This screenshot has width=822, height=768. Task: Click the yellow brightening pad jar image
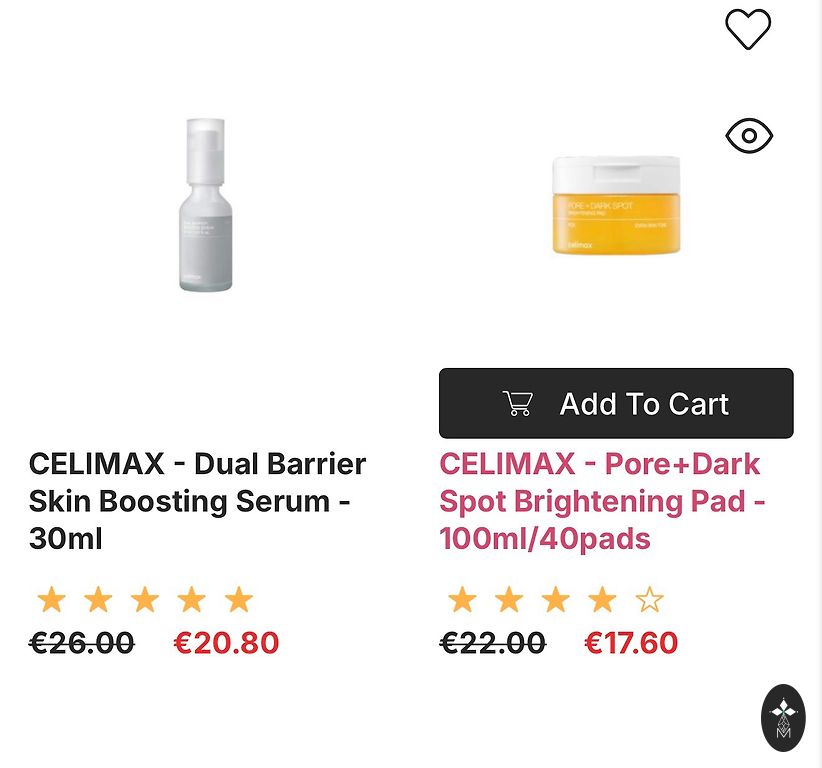click(x=616, y=205)
